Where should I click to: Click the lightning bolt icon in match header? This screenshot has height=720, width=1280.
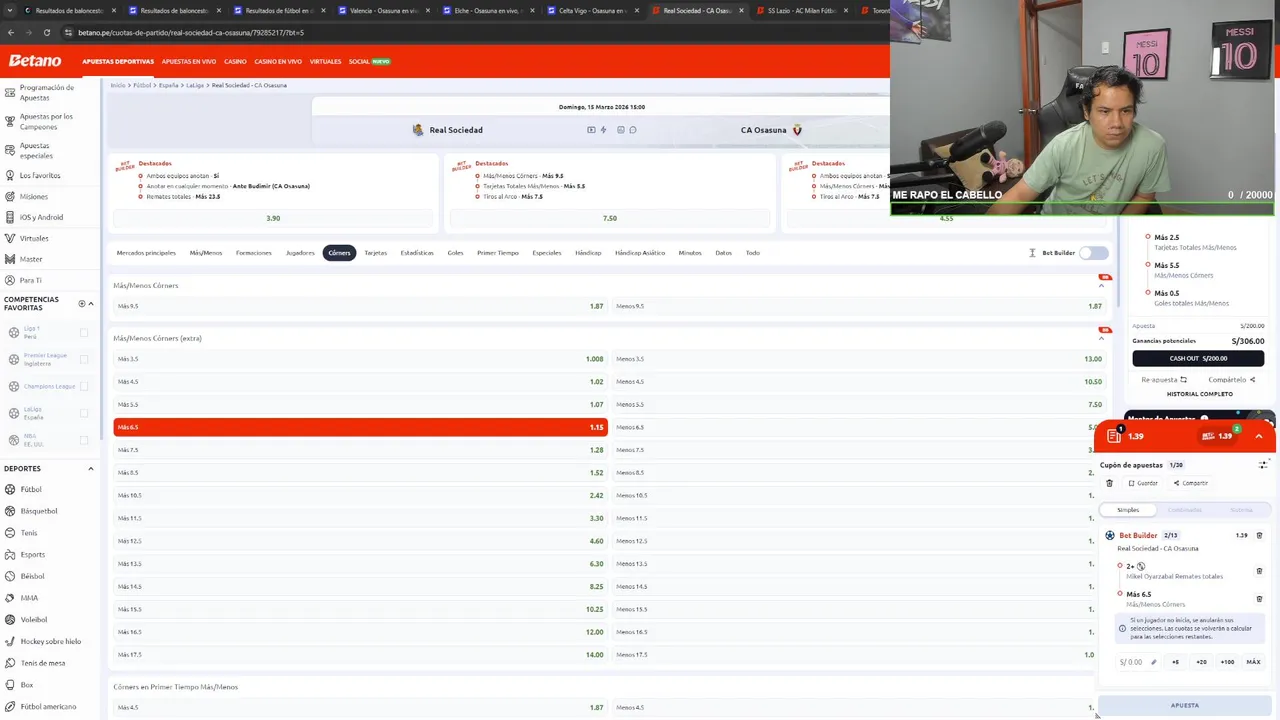[603, 130]
